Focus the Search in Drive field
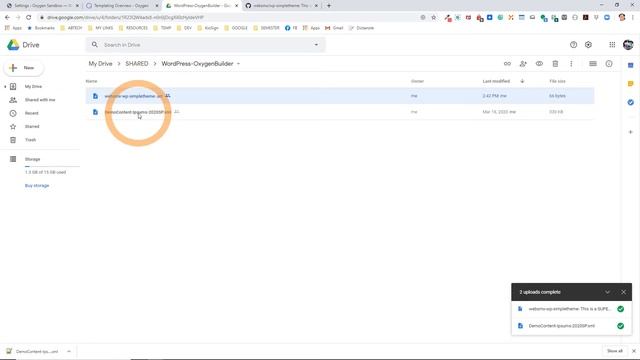 click(x=206, y=45)
